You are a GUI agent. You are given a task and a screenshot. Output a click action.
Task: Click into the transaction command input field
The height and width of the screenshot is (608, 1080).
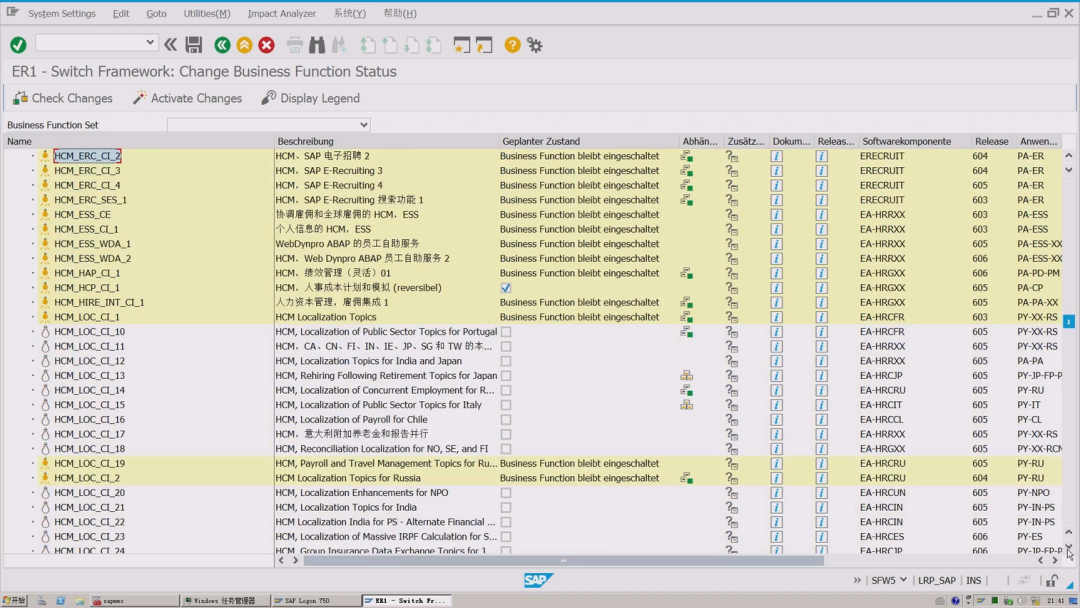[90, 43]
